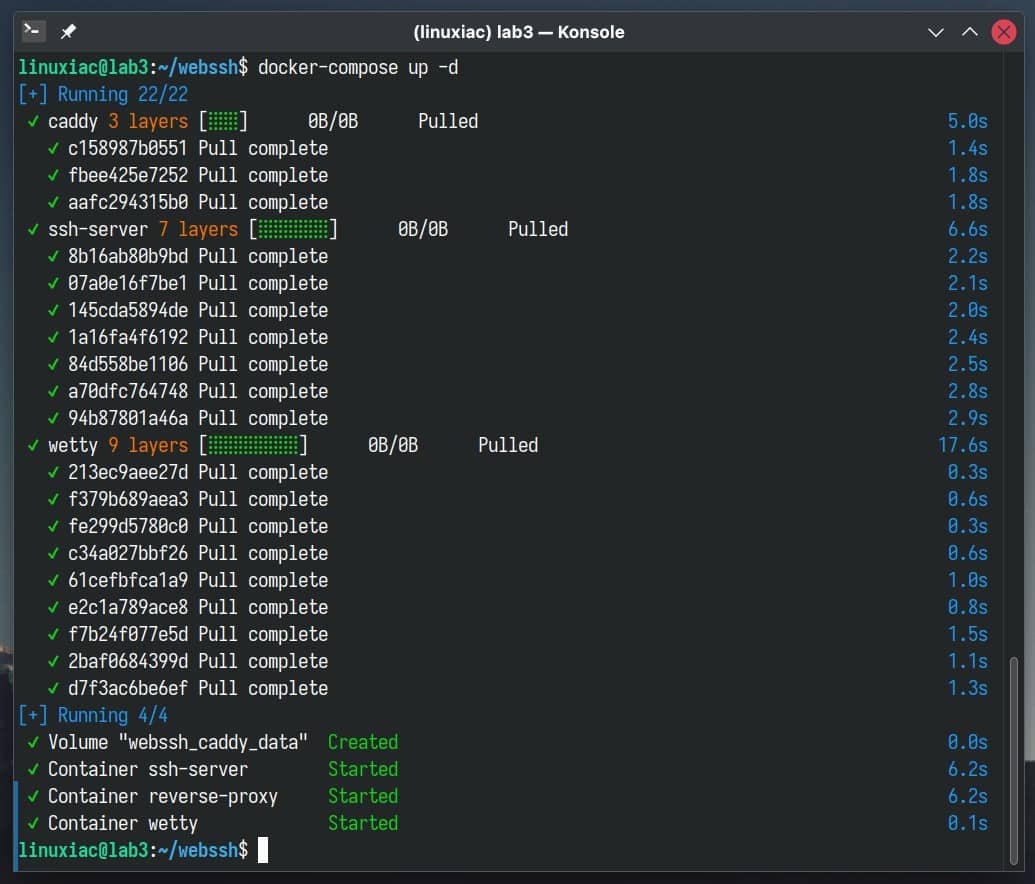Click the up-chevron control in the titlebar
Image resolution: width=1035 pixels, height=884 pixels.
[969, 32]
